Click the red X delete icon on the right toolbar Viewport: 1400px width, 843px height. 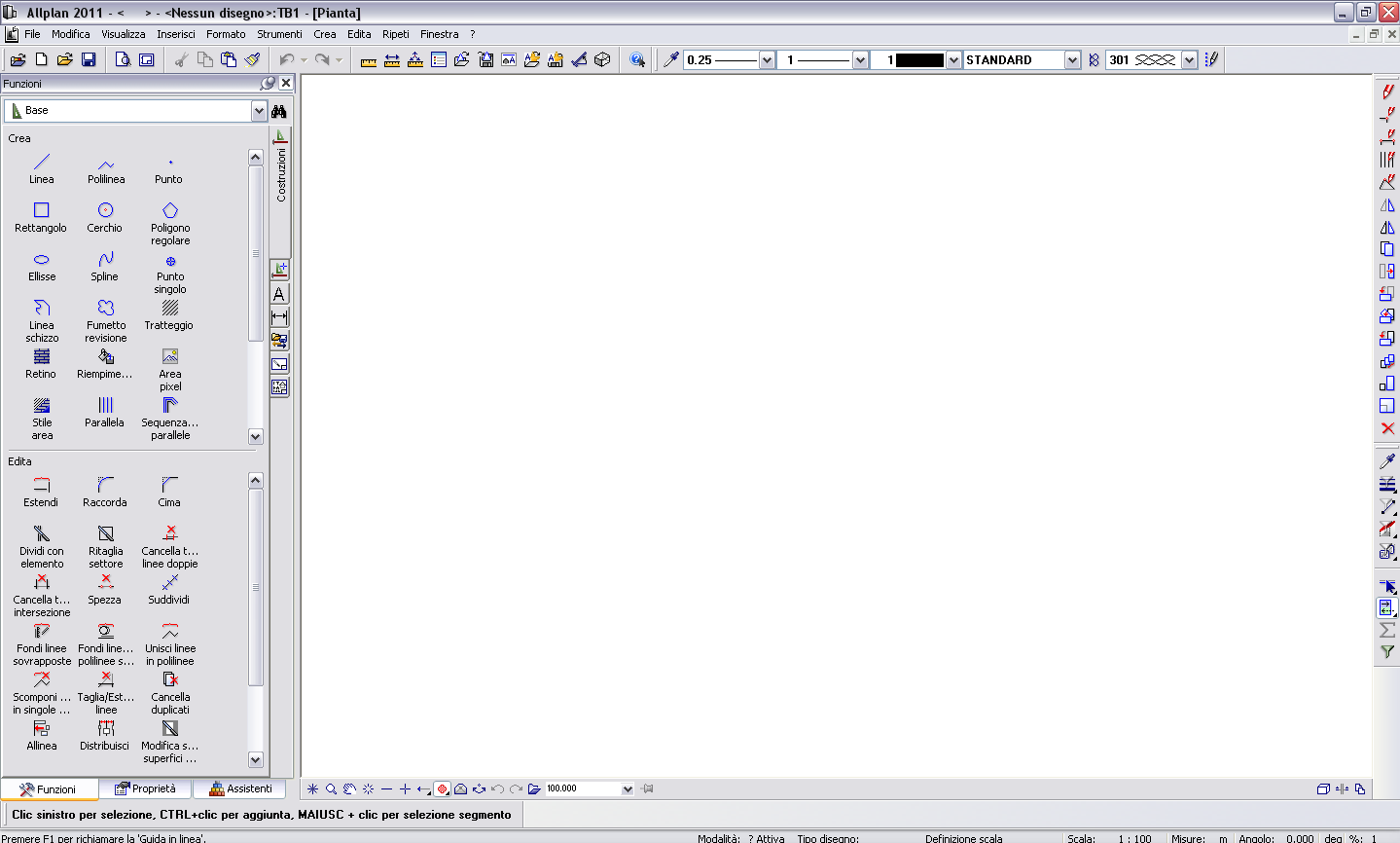(x=1387, y=428)
